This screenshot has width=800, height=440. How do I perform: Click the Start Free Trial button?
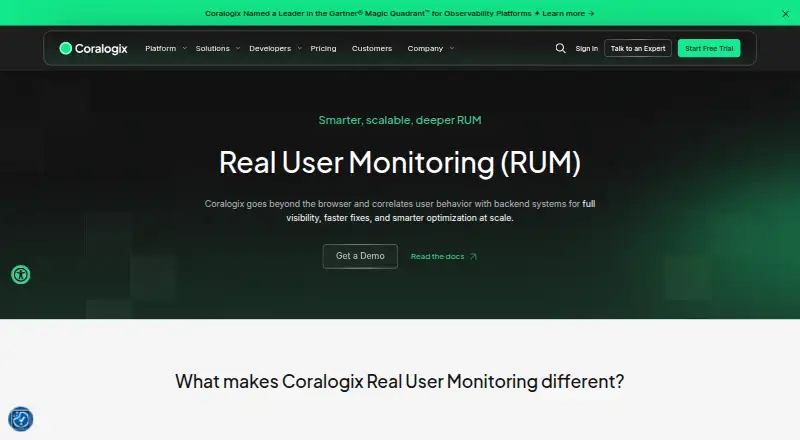tap(709, 48)
